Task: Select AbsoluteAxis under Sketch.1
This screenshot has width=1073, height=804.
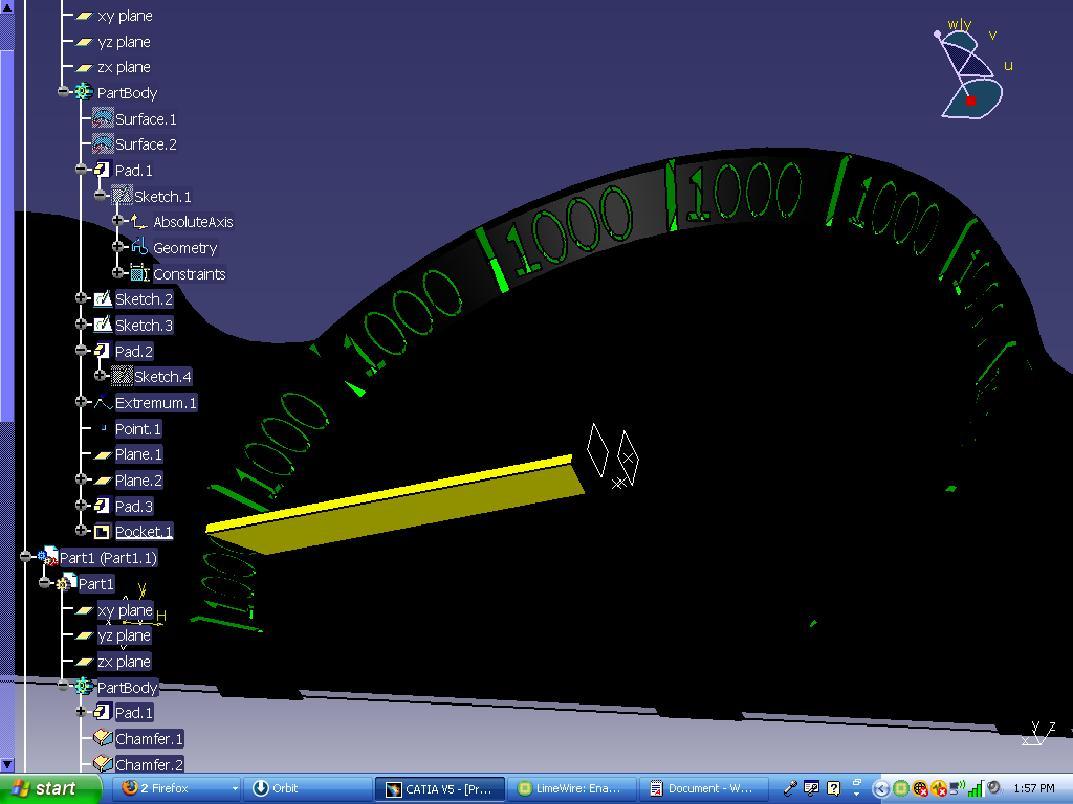Action: coord(193,222)
